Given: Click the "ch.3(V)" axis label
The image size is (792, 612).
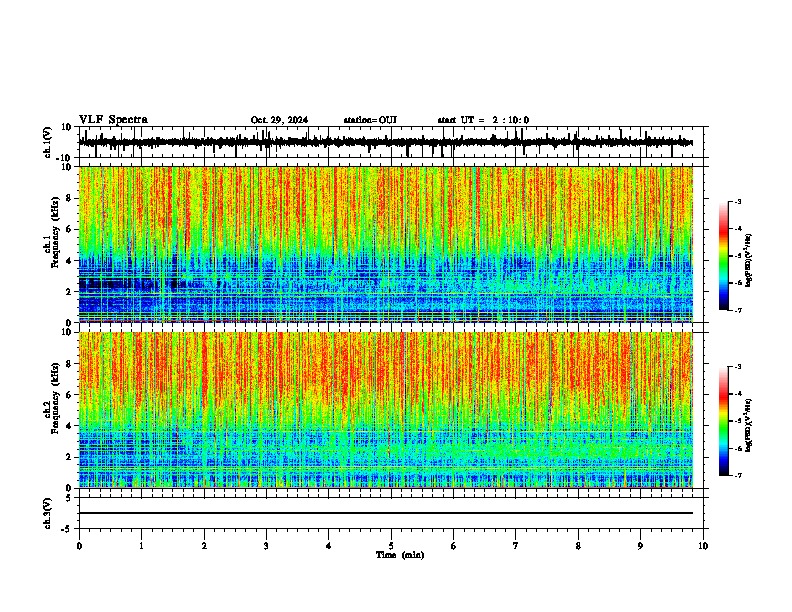Looking at the screenshot, I should (48, 513).
